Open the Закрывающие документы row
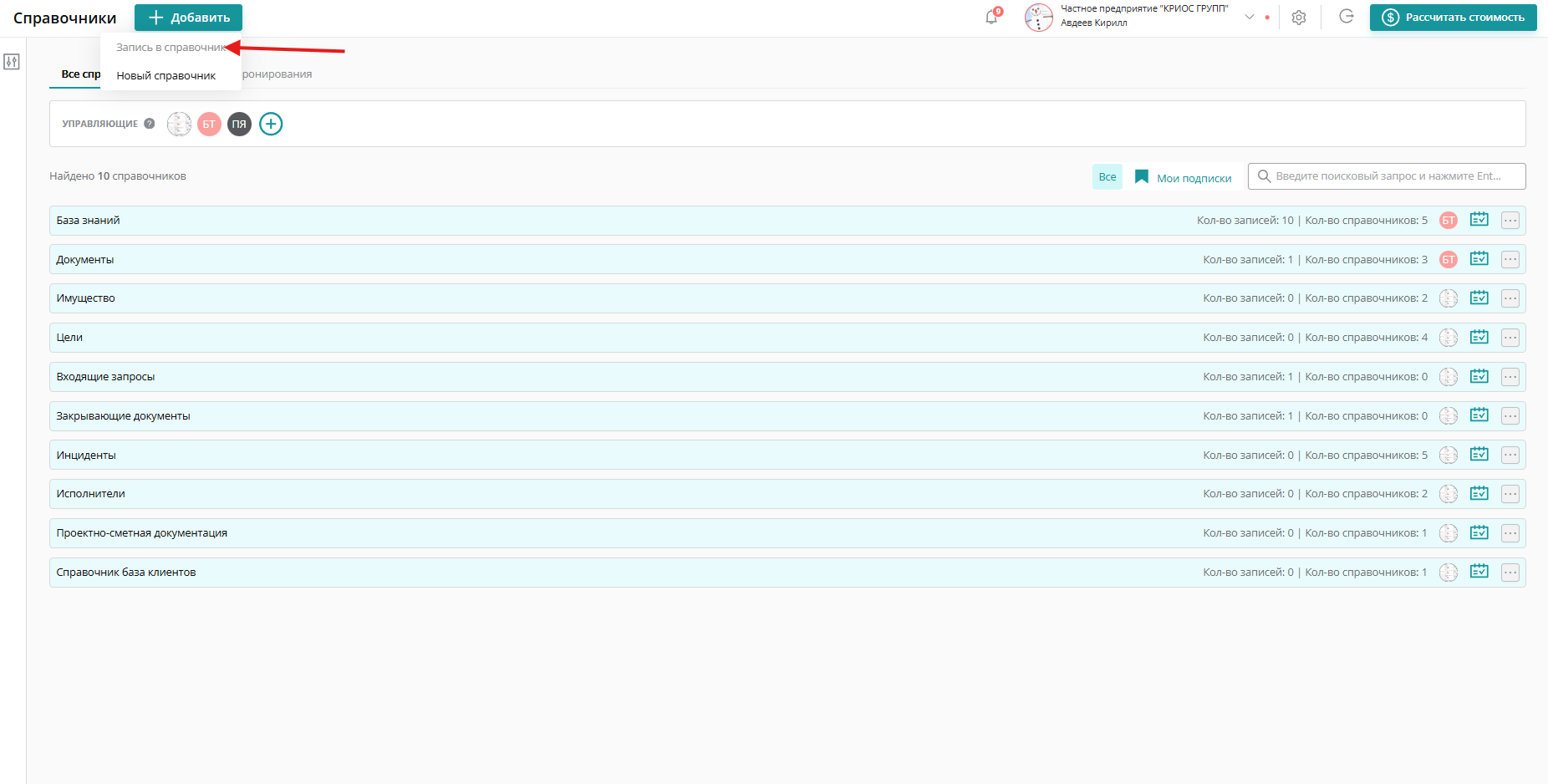This screenshot has width=1548, height=784. click(787, 416)
